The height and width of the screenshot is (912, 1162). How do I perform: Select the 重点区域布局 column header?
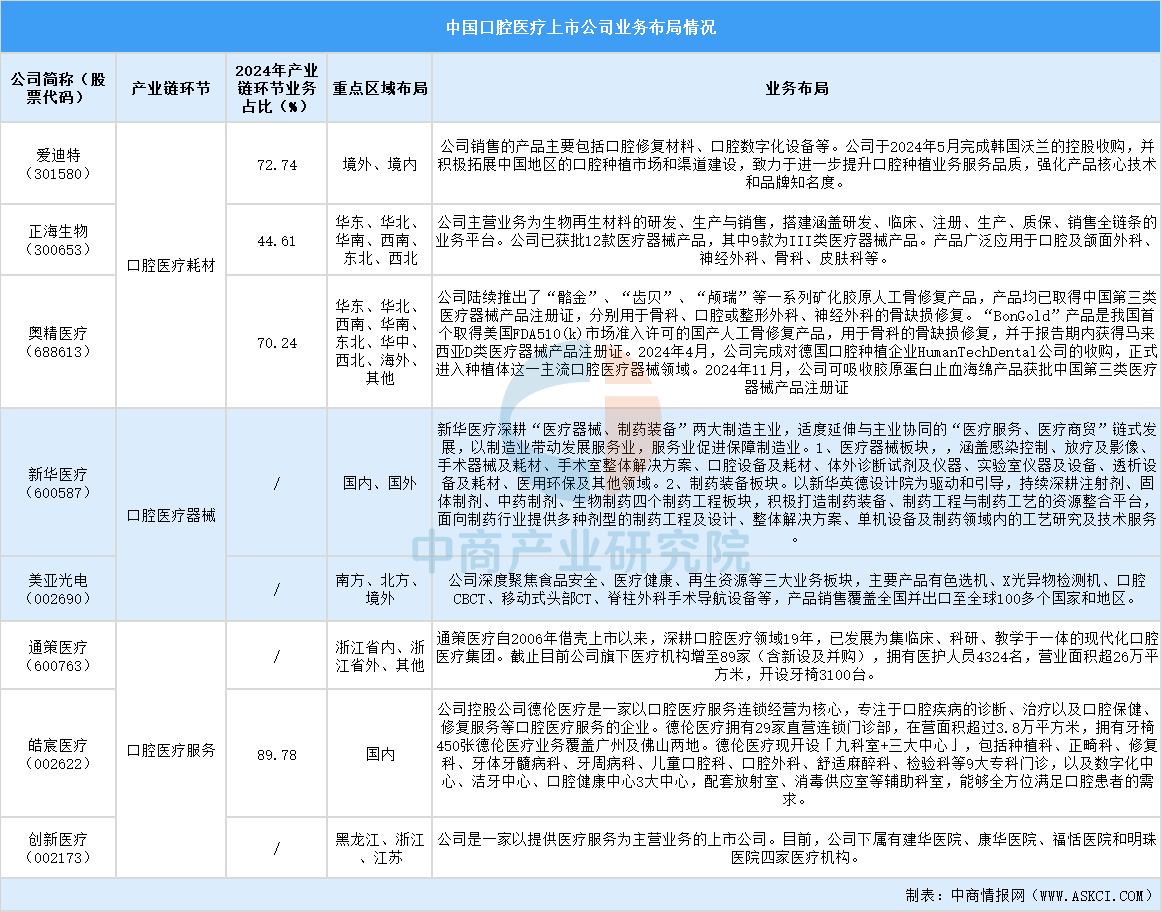point(379,88)
